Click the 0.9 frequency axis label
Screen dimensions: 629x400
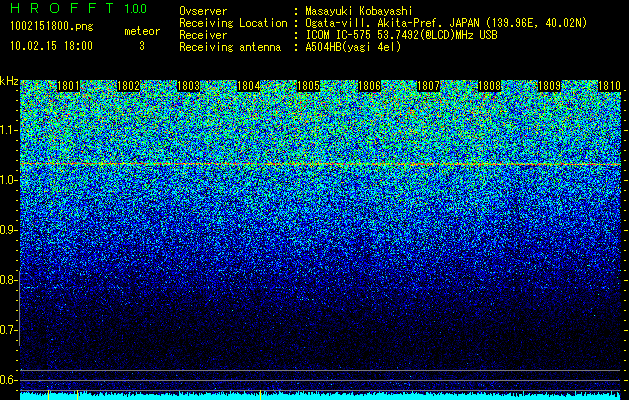(x=8, y=230)
